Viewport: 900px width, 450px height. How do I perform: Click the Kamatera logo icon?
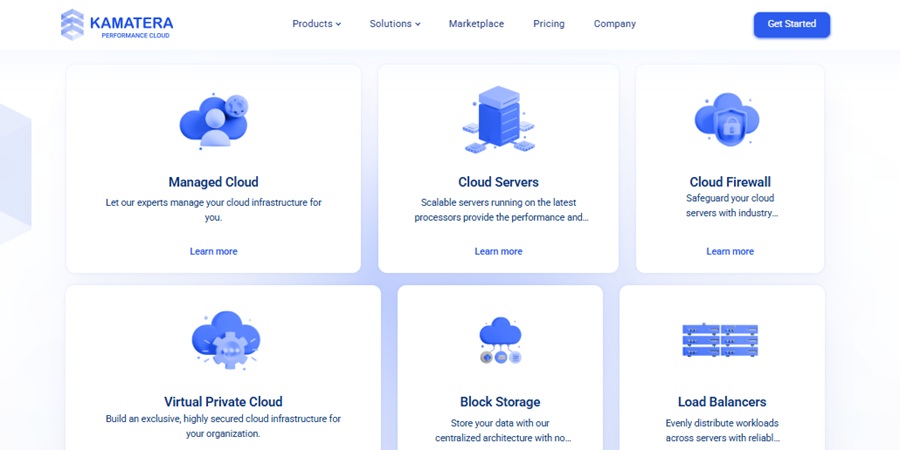coord(72,24)
